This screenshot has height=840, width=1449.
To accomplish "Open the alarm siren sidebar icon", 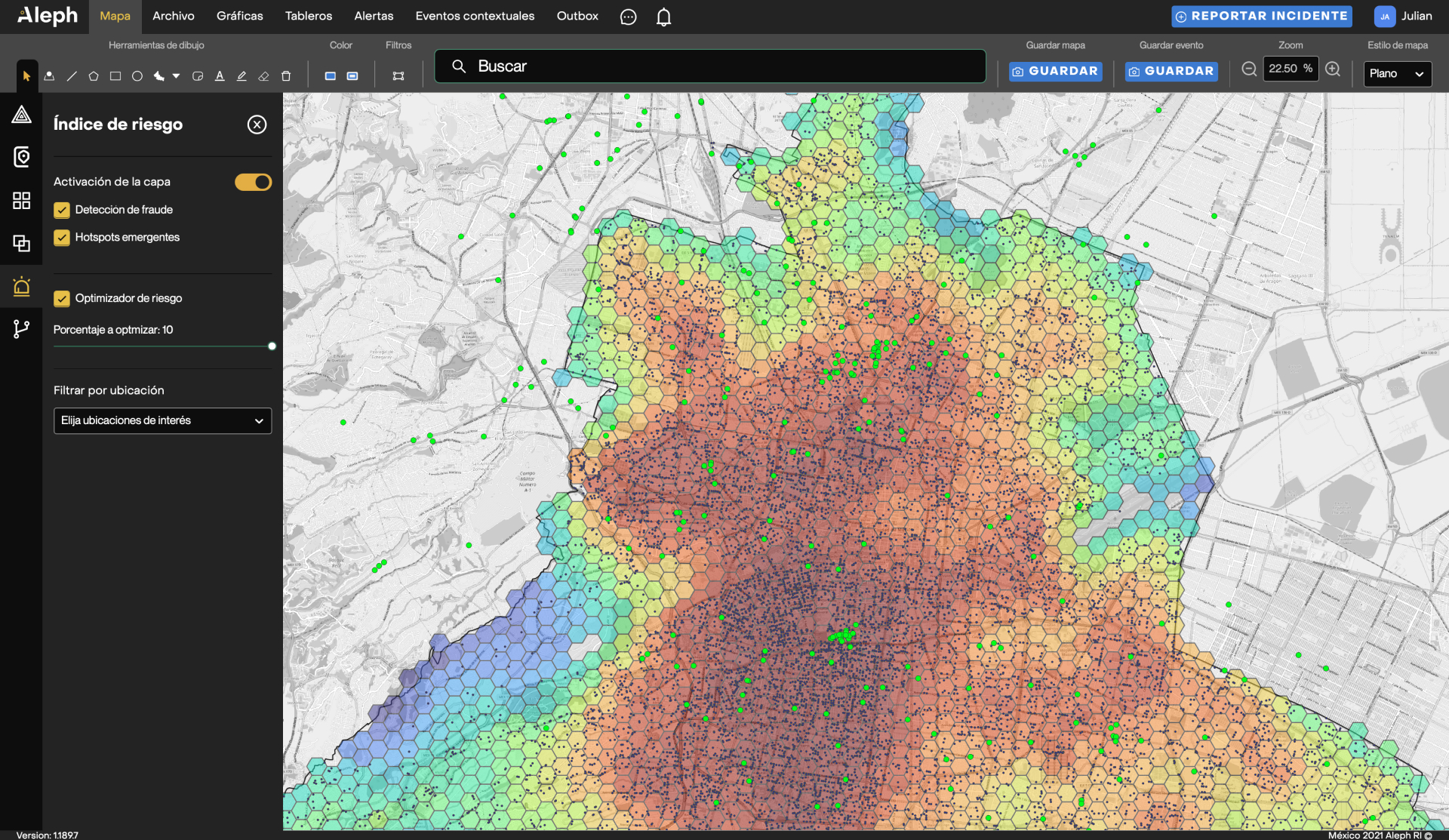I will [21, 286].
